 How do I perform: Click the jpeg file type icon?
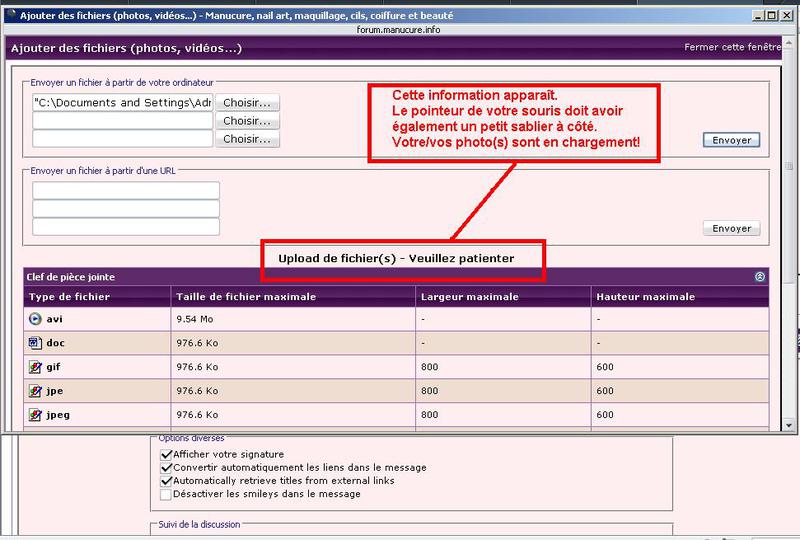[35, 415]
